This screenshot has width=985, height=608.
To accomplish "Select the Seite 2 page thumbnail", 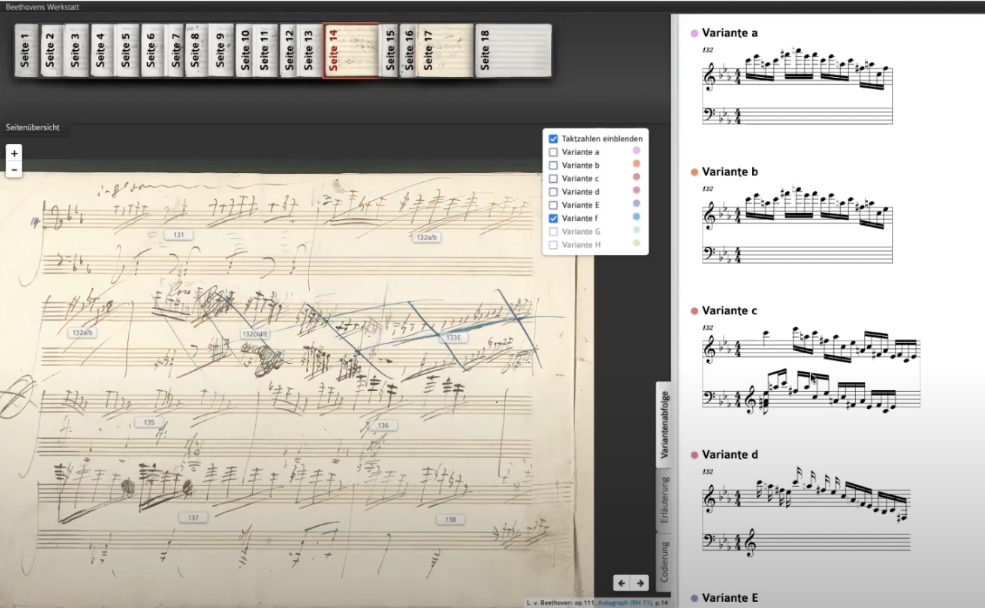I will (51, 51).
